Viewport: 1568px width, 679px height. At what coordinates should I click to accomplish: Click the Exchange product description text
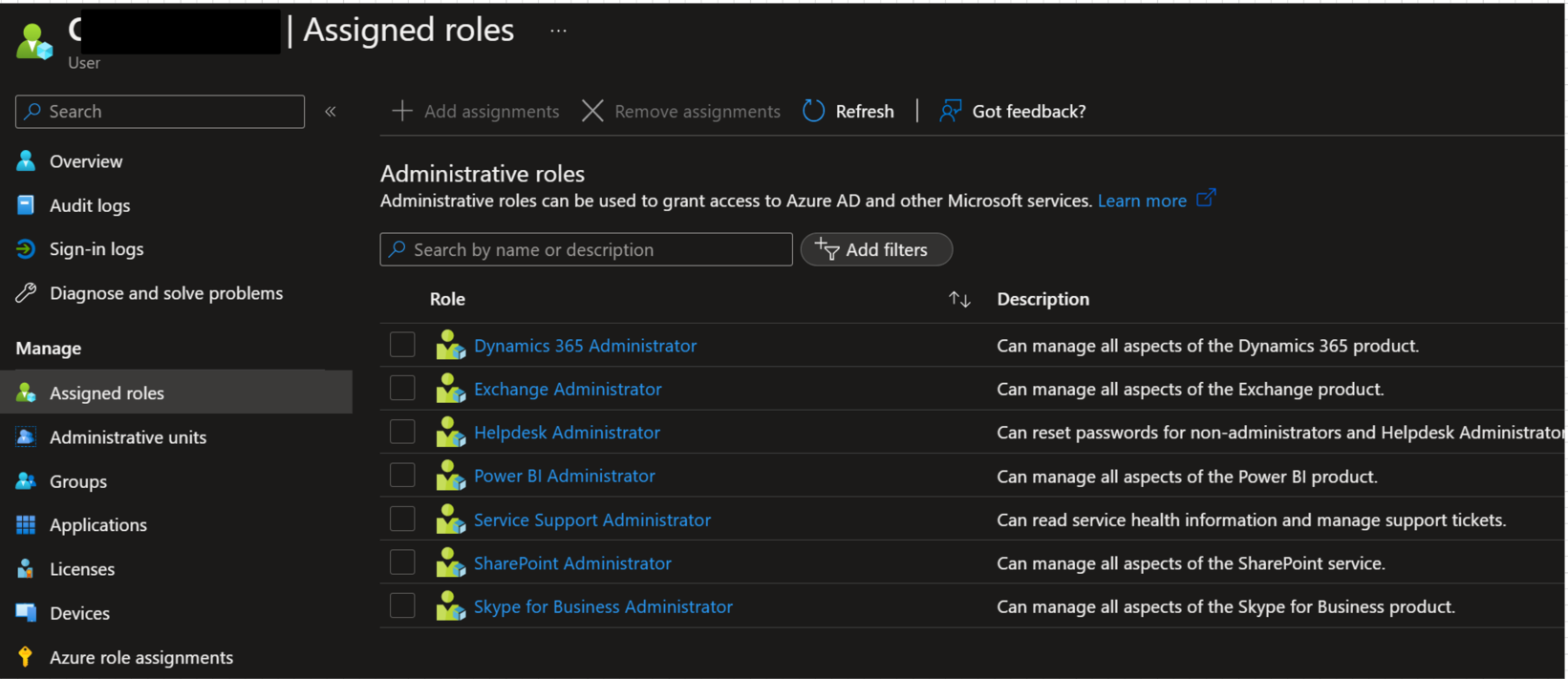1190,389
